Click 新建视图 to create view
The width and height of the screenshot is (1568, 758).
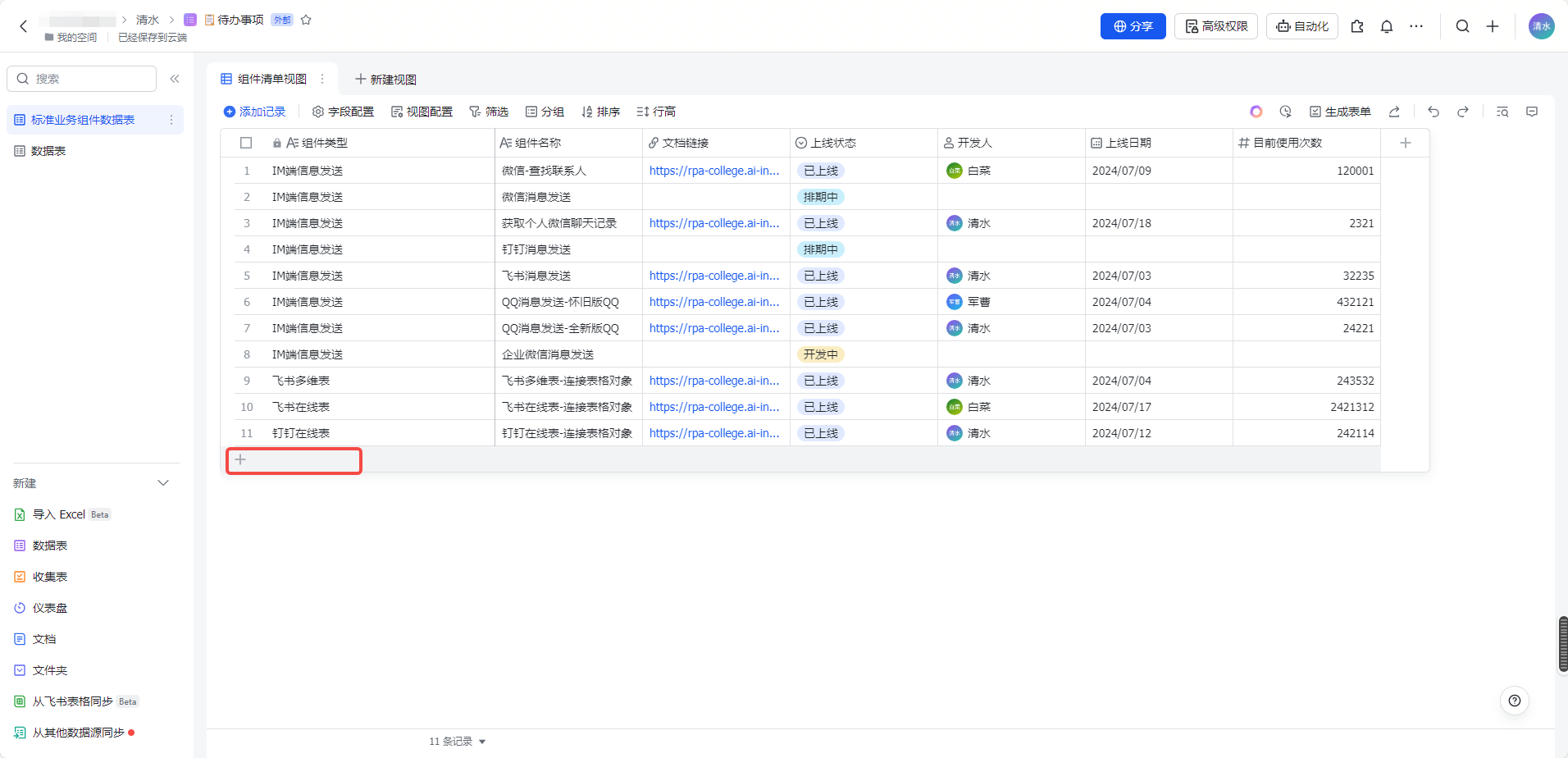385,80
